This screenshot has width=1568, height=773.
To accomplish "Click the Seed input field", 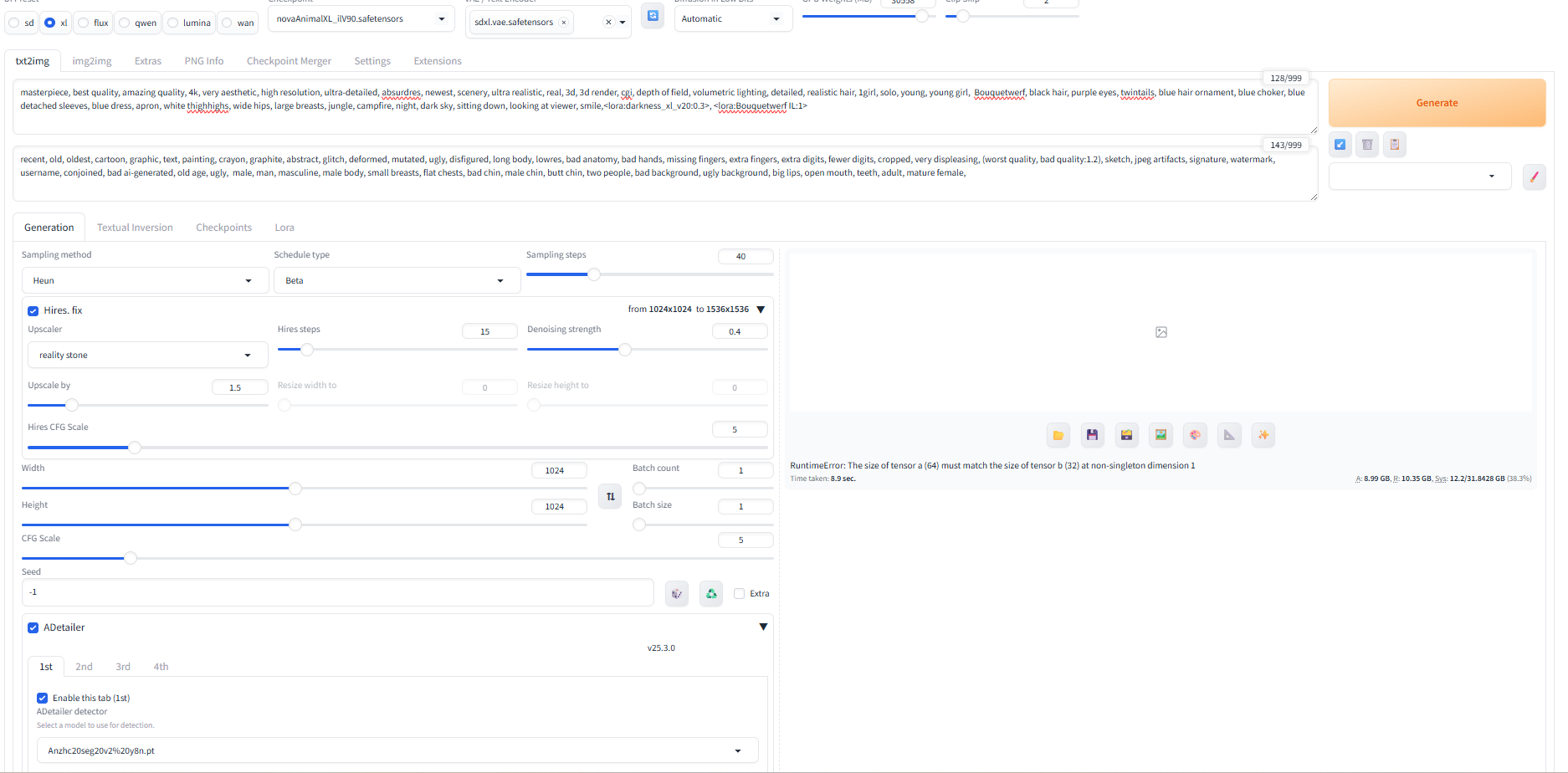I will [337, 592].
